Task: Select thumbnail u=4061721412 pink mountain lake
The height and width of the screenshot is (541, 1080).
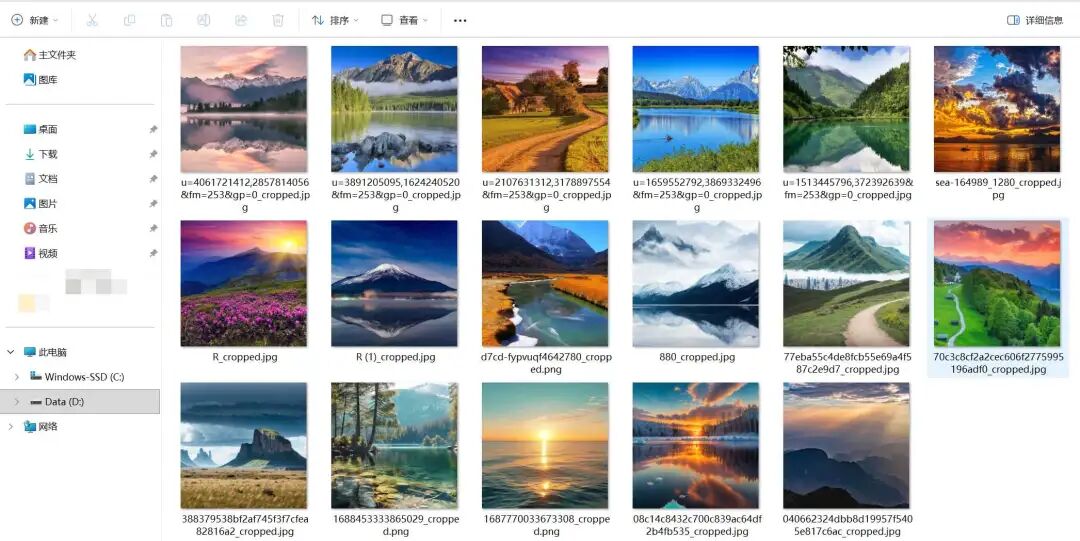Action: [244, 109]
